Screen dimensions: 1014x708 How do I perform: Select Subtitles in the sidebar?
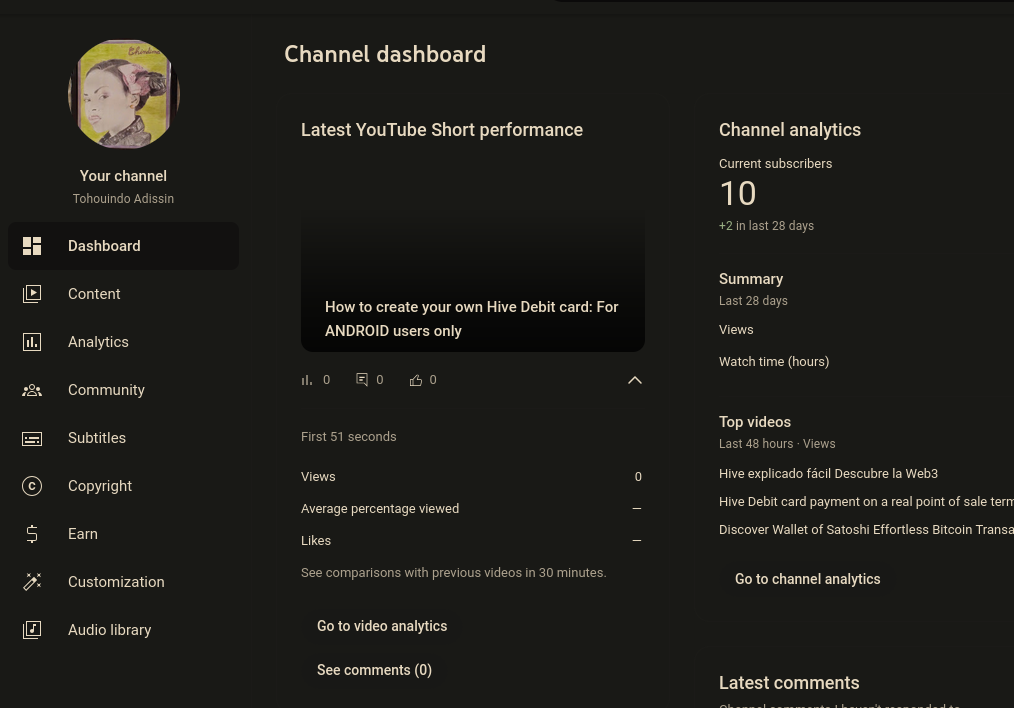coord(124,438)
